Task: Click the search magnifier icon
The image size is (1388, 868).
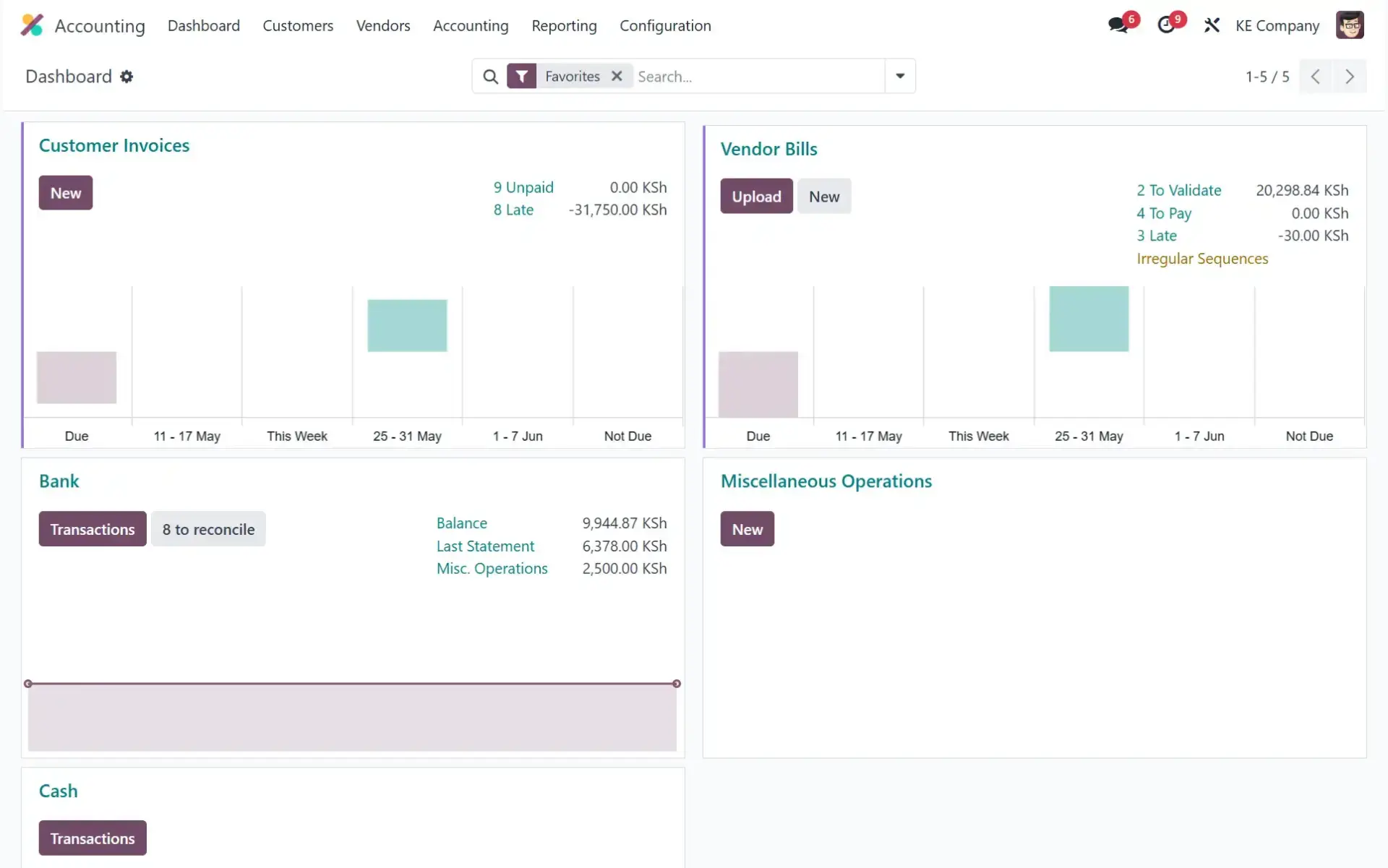Action: [490, 77]
